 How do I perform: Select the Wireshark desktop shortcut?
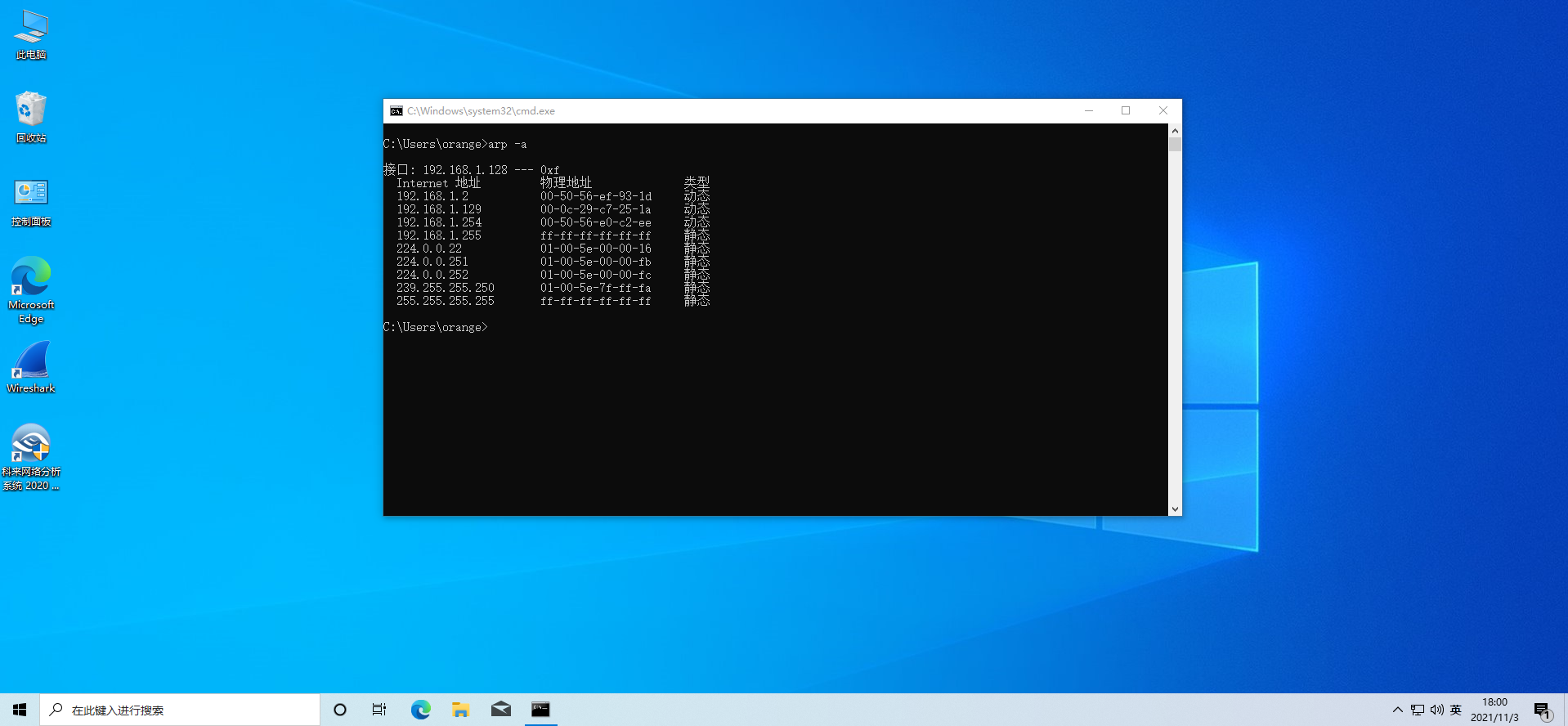coord(31,368)
